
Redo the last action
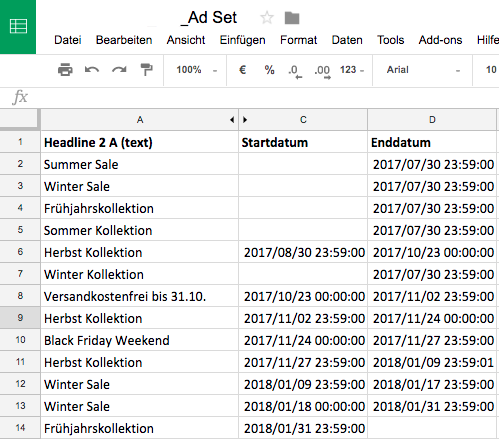(x=119, y=70)
